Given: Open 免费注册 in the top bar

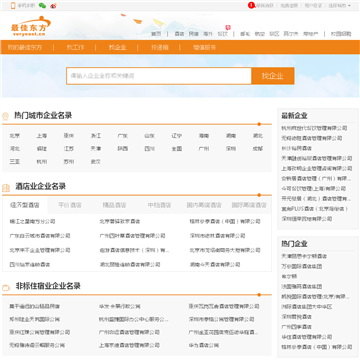Looking at the screenshot, I should tap(289, 5).
